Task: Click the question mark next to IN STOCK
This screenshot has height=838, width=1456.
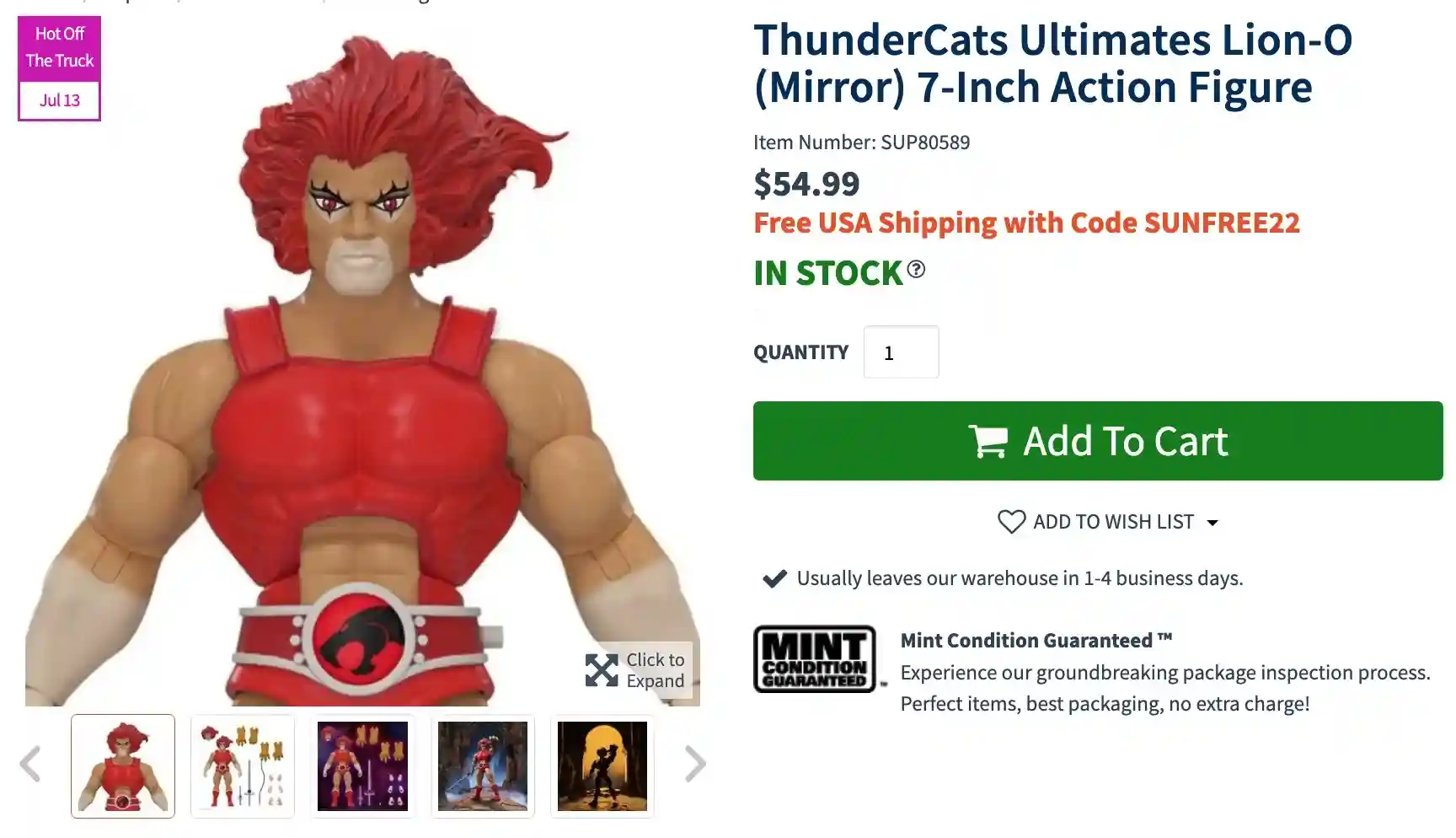Action: (x=916, y=269)
